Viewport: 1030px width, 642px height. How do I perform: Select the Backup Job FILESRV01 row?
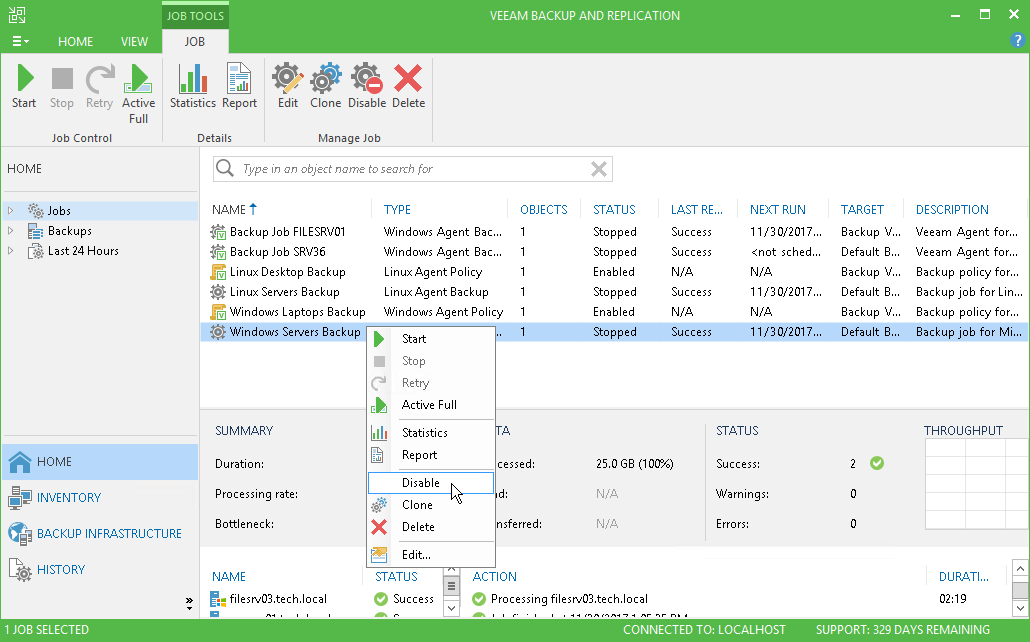(614, 232)
